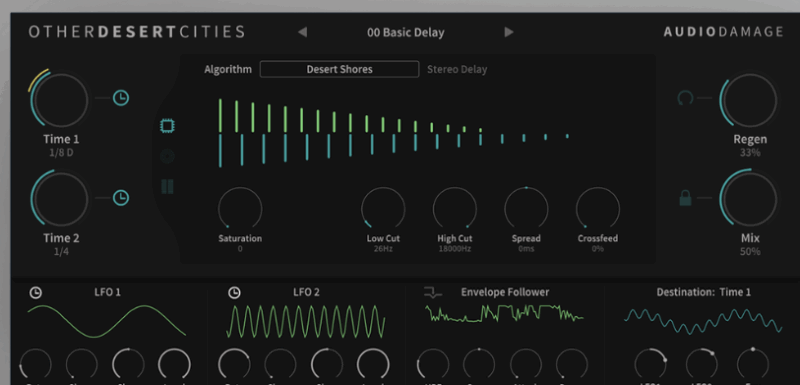Image resolution: width=800 pixels, height=385 pixels.
Task: Click the rightmost knob under LFO 2
Action: pos(373,365)
